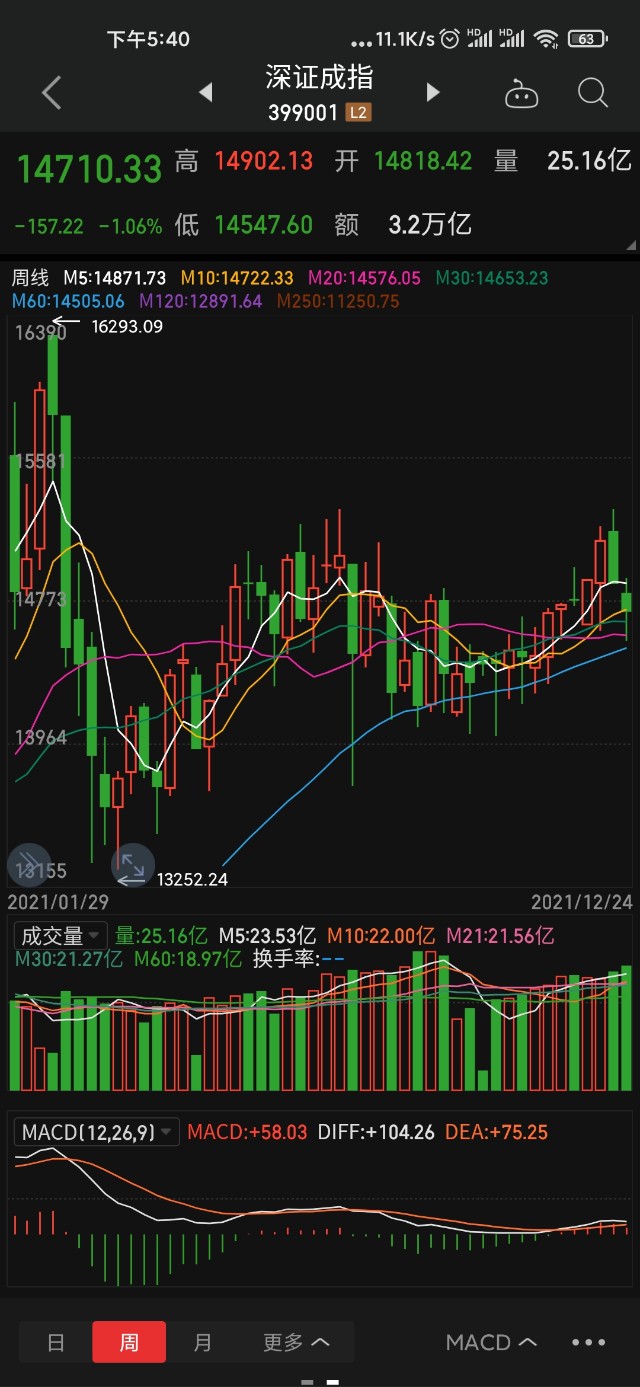Screen dimensions: 640x1387
Task: Tap the index code 399001
Action: coord(303,113)
